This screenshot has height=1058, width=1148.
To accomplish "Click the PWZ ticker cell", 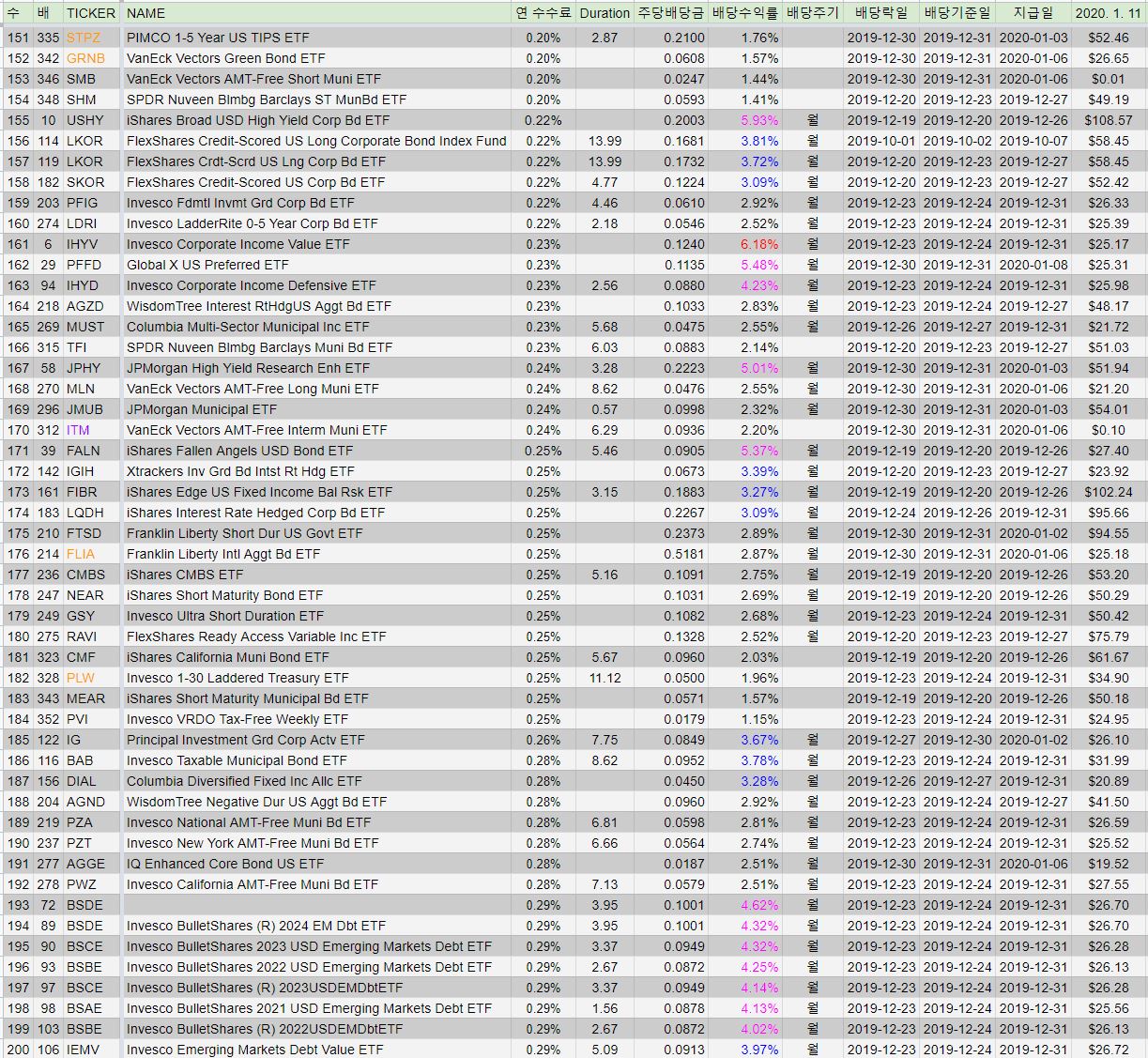I will [91, 884].
